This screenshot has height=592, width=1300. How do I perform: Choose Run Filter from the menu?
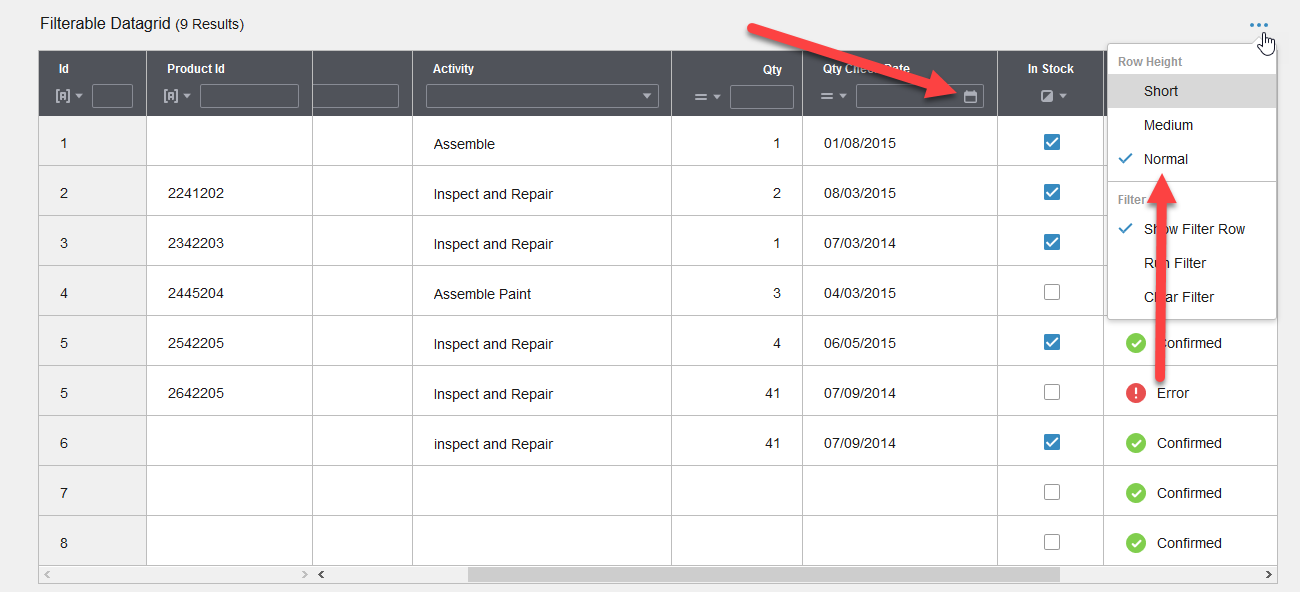1192,263
